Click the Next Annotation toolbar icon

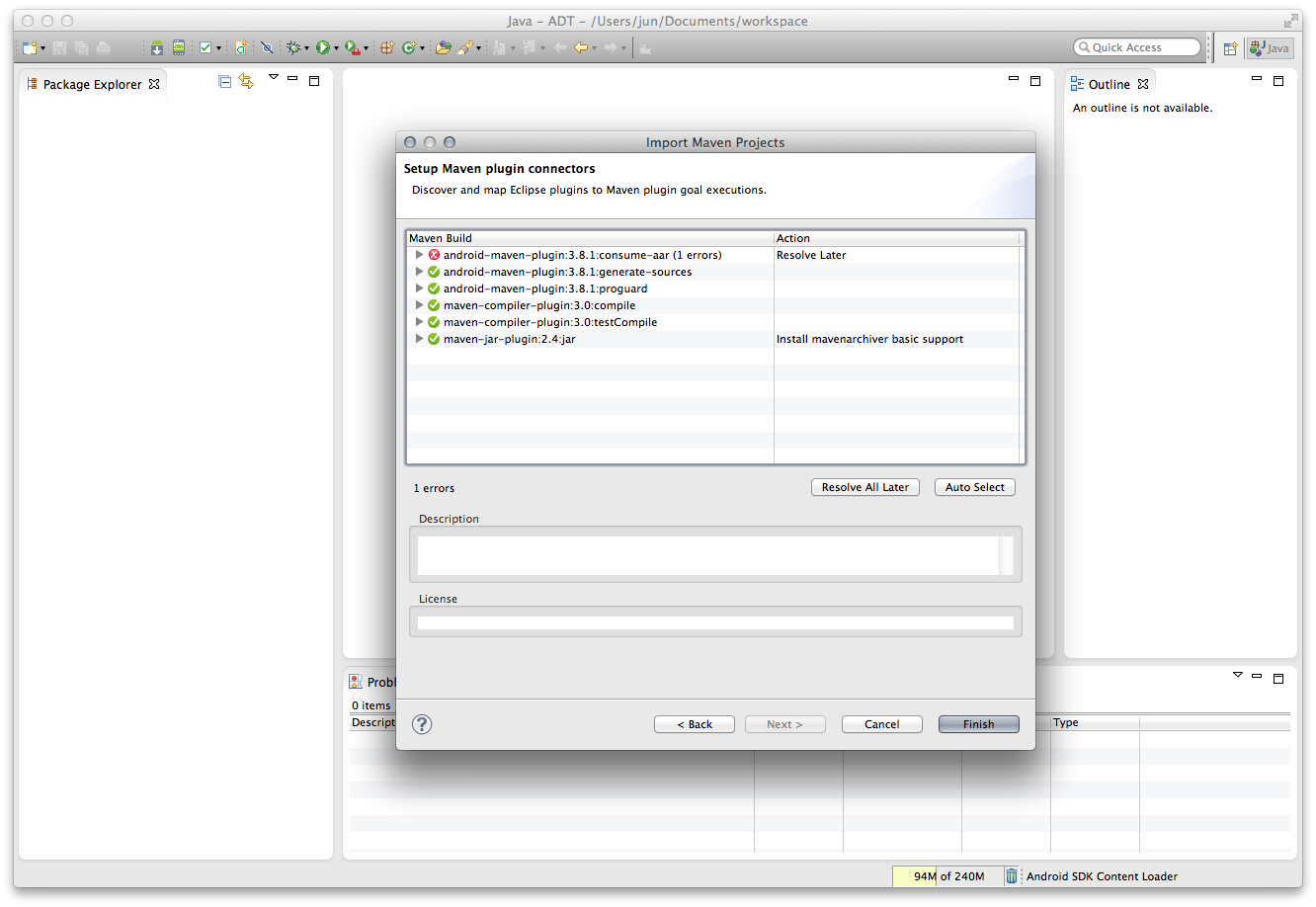point(500,47)
